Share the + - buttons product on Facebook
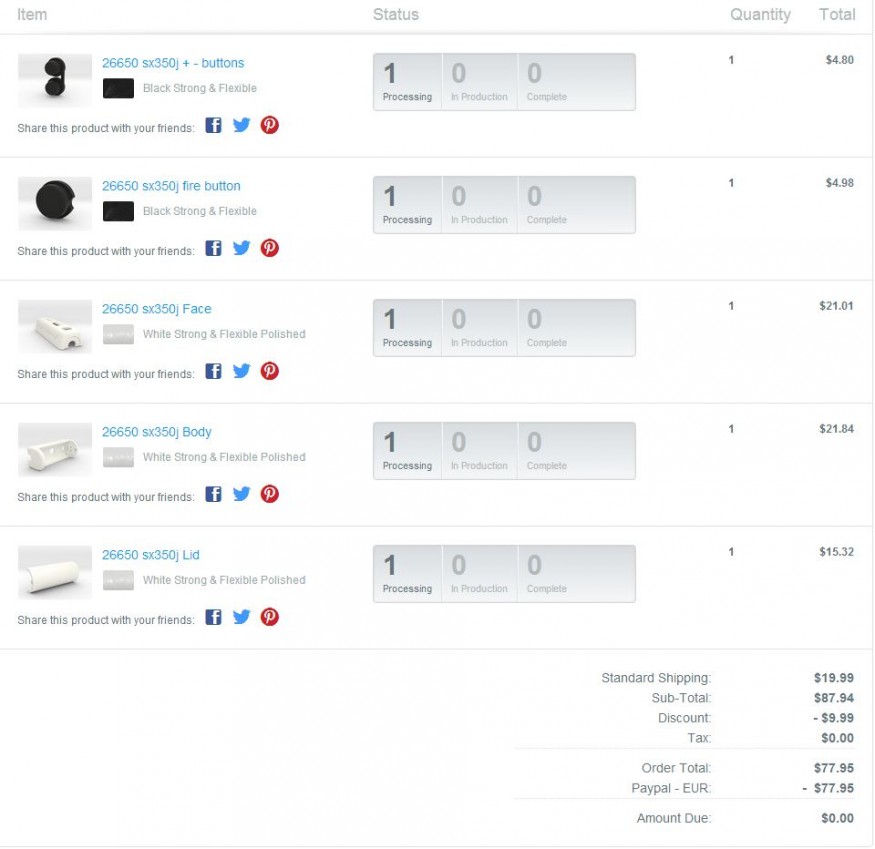 [x=213, y=125]
